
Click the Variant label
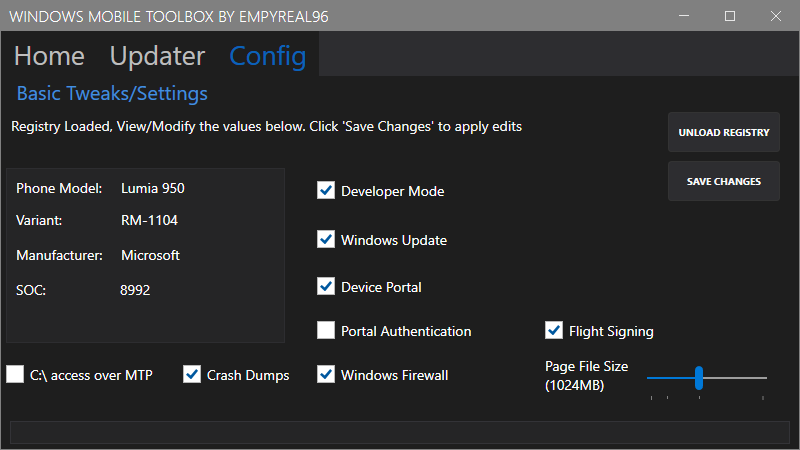[39, 220]
